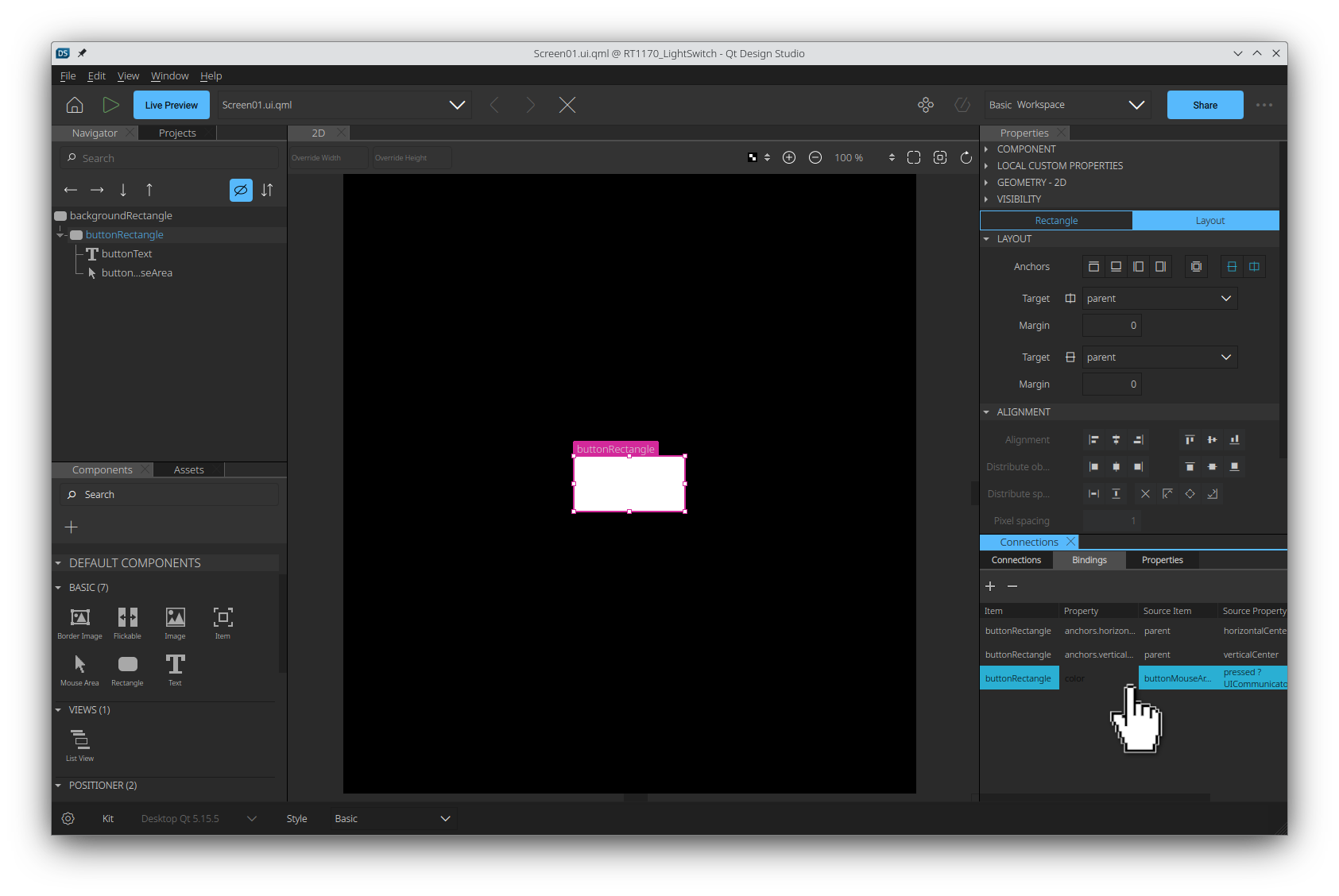Toggle the show only visible components filter
The height and width of the screenshot is (896, 1339).
(241, 191)
